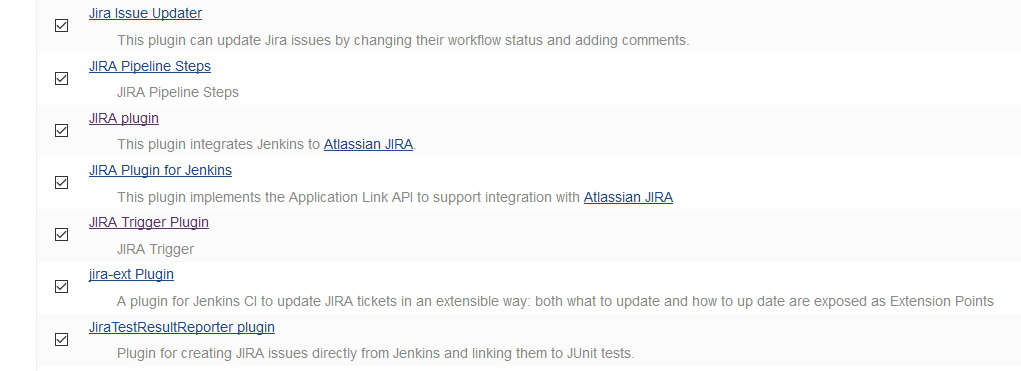This screenshot has width=1021, height=371.
Task: Follow the JIRA Pipeline Steps plugin link
Action: (150, 66)
